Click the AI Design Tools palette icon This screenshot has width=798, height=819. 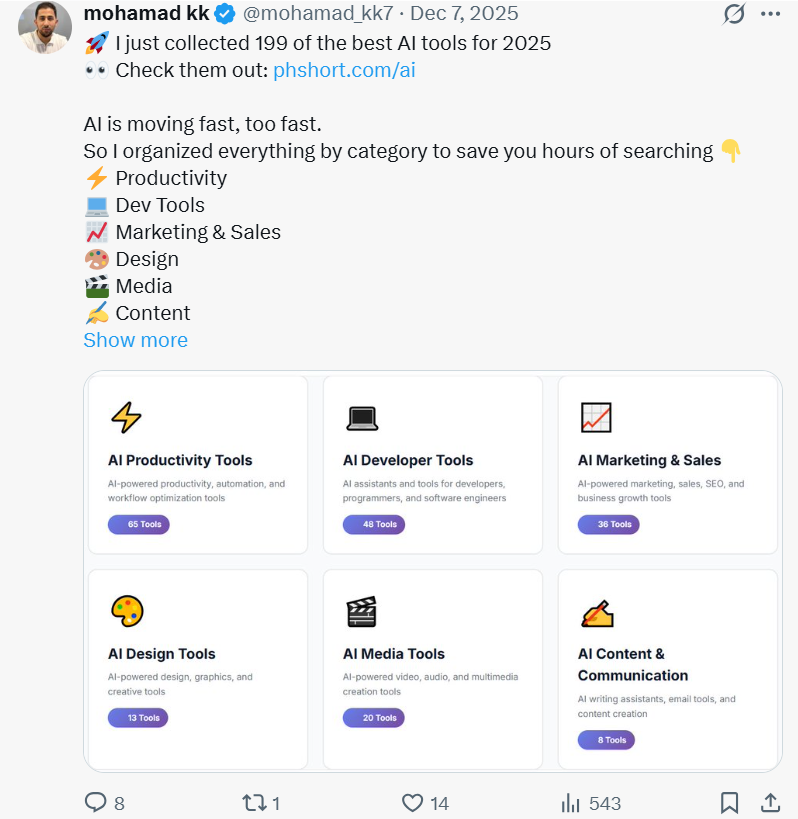coord(127,610)
